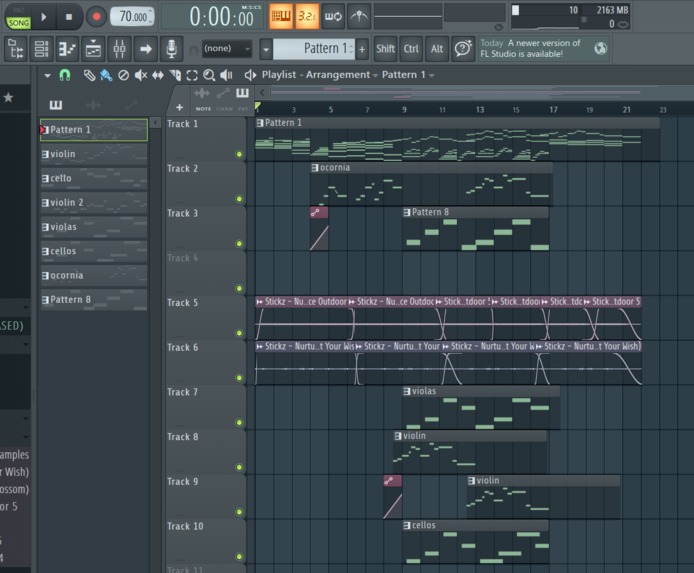Image resolution: width=694 pixels, height=573 pixels.
Task: Click the right arrow toolbar icon
Action: pos(146,49)
